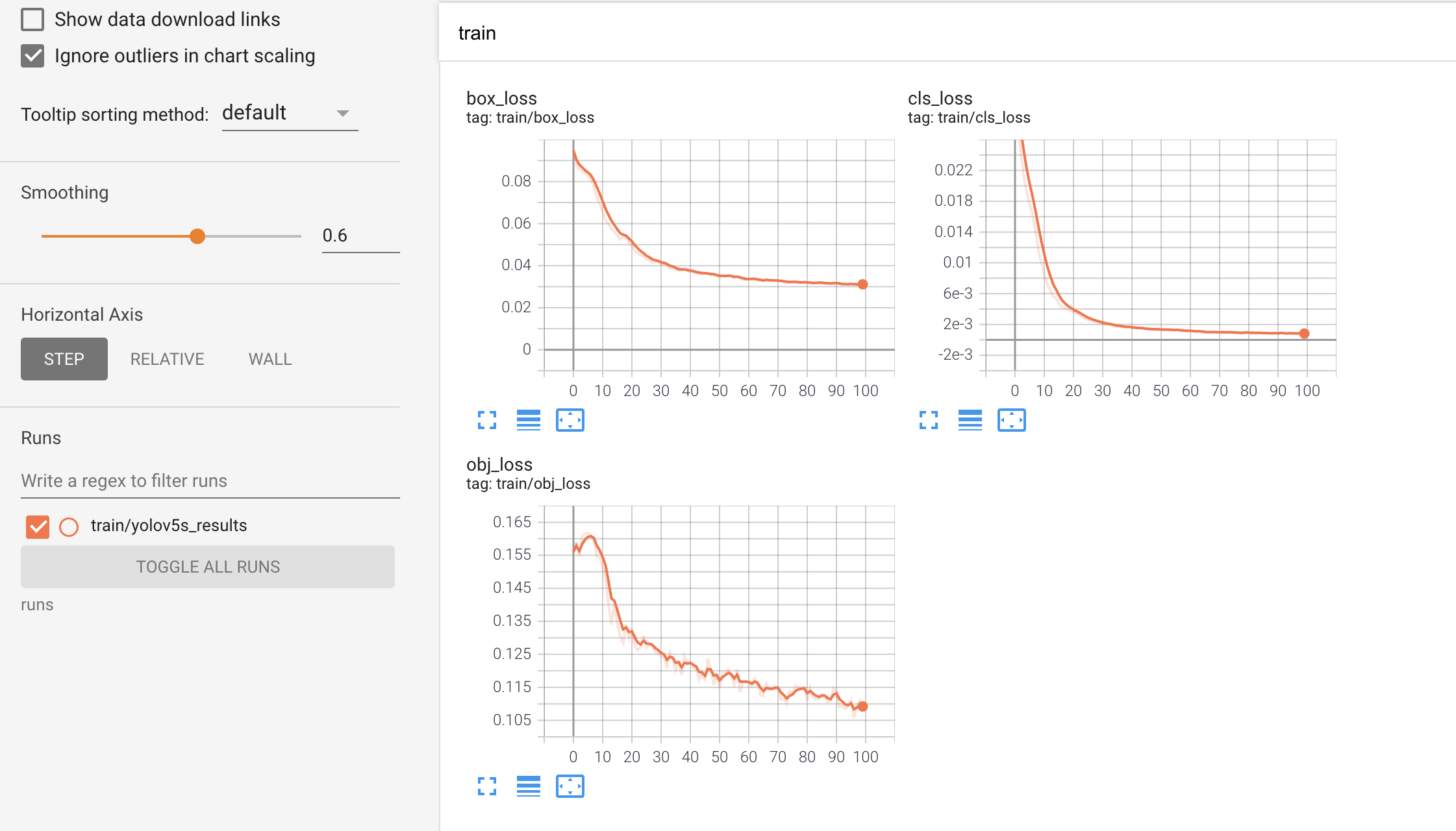Fit domain to data on cls_loss chart
Viewport: 1456px width, 831px height.
point(1011,421)
